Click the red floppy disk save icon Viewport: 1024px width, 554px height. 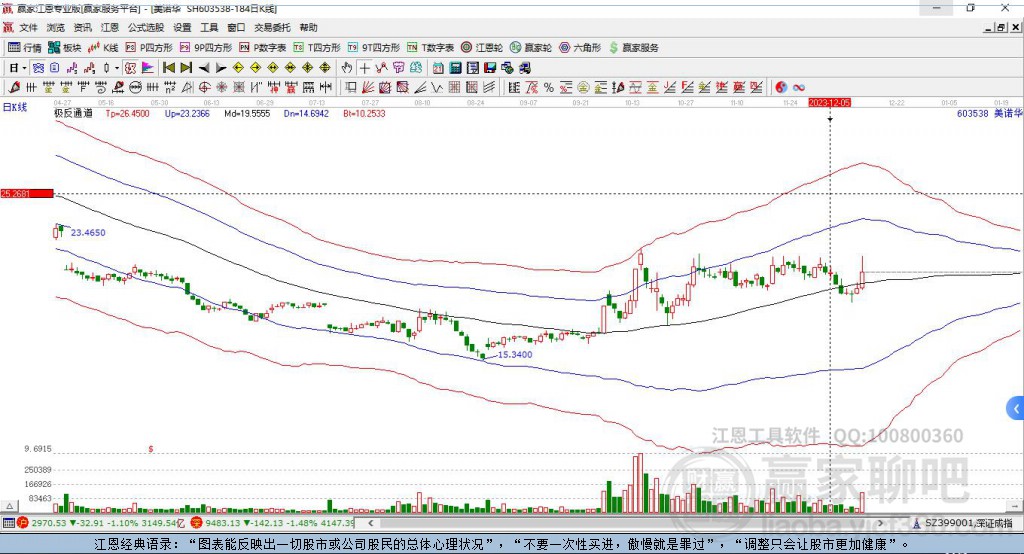click(x=490, y=68)
